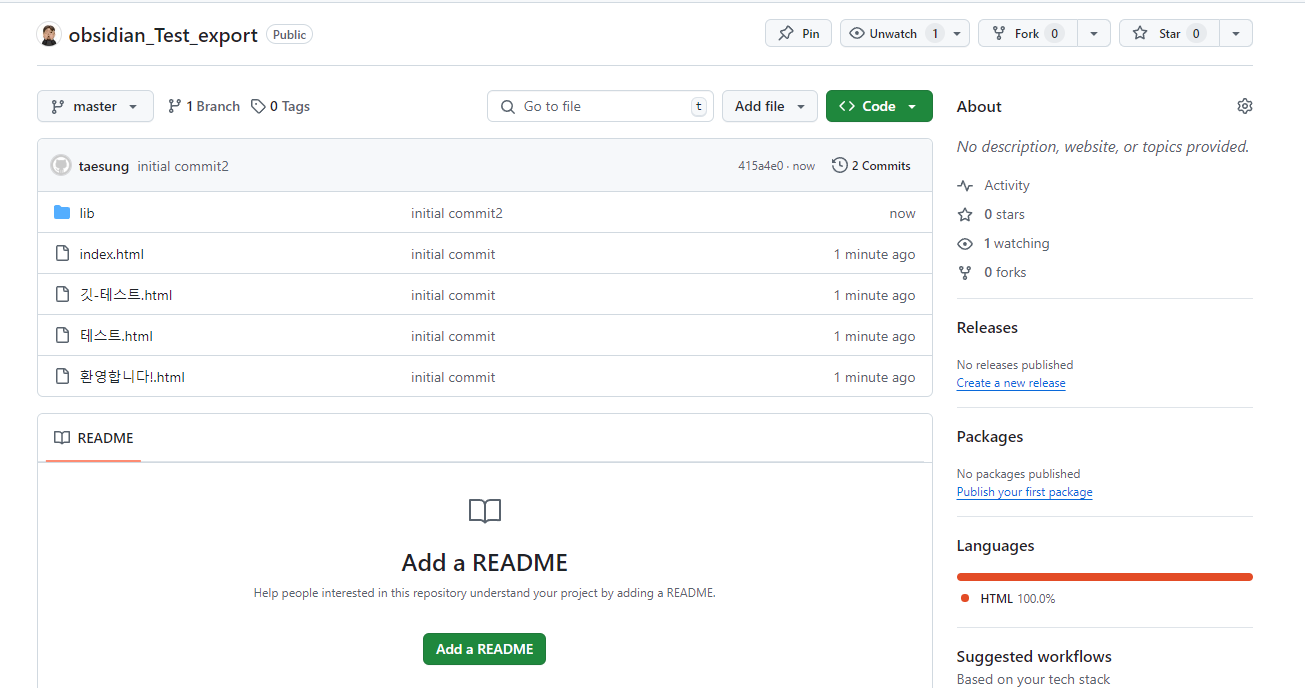Image resolution: width=1305 pixels, height=688 pixels.
Task: Pin this repository with the Pin button
Action: coord(798,34)
